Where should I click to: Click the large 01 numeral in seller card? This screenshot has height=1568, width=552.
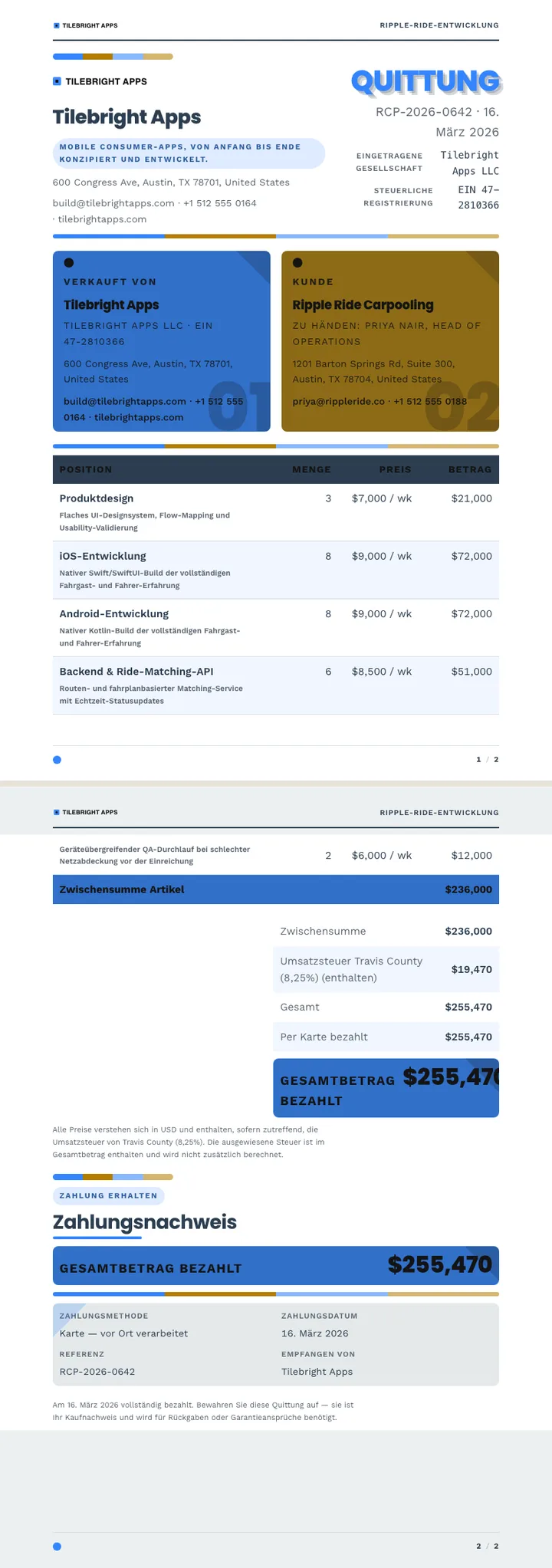click(x=238, y=406)
